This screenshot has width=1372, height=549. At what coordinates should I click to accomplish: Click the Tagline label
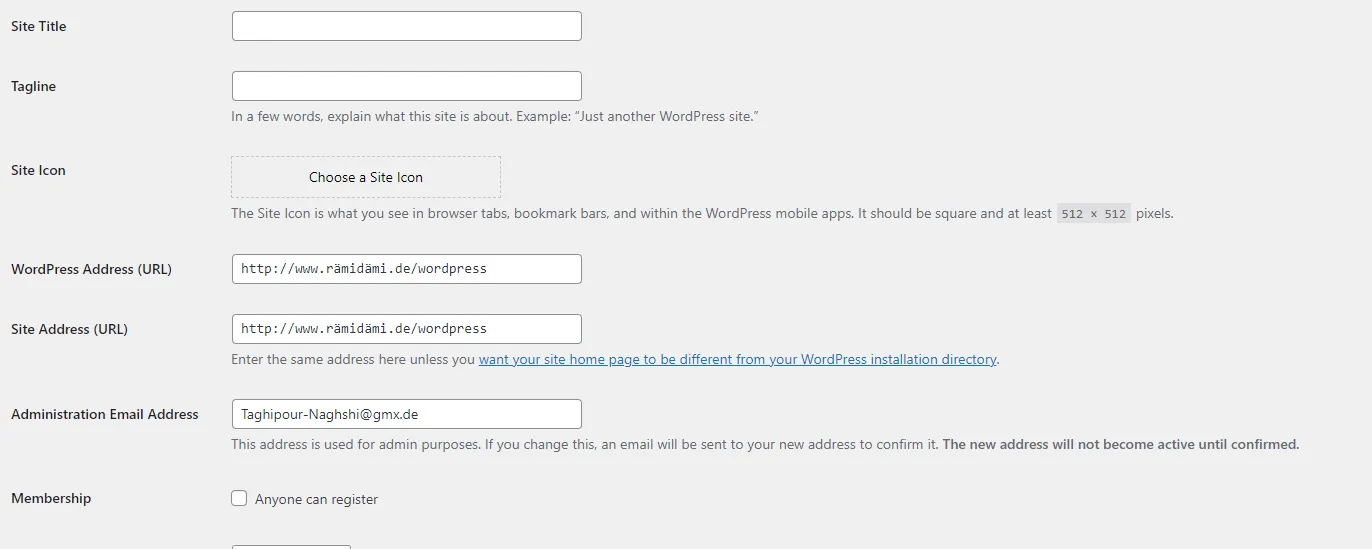click(x=34, y=86)
